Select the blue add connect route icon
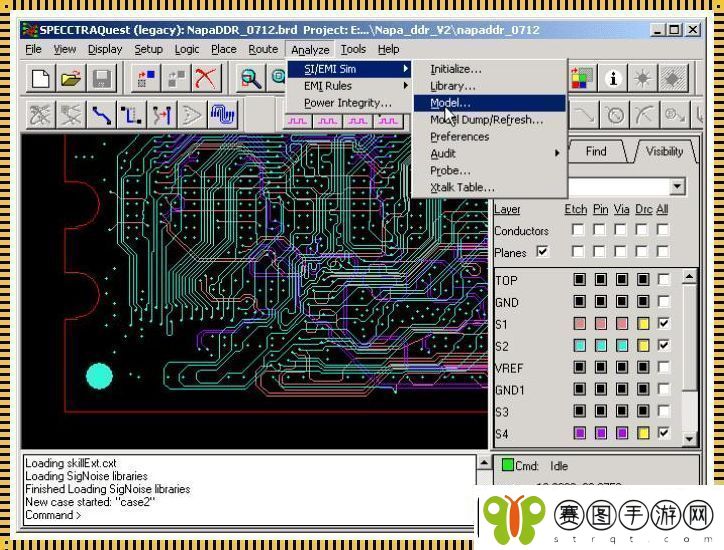The image size is (724, 550). point(102,115)
